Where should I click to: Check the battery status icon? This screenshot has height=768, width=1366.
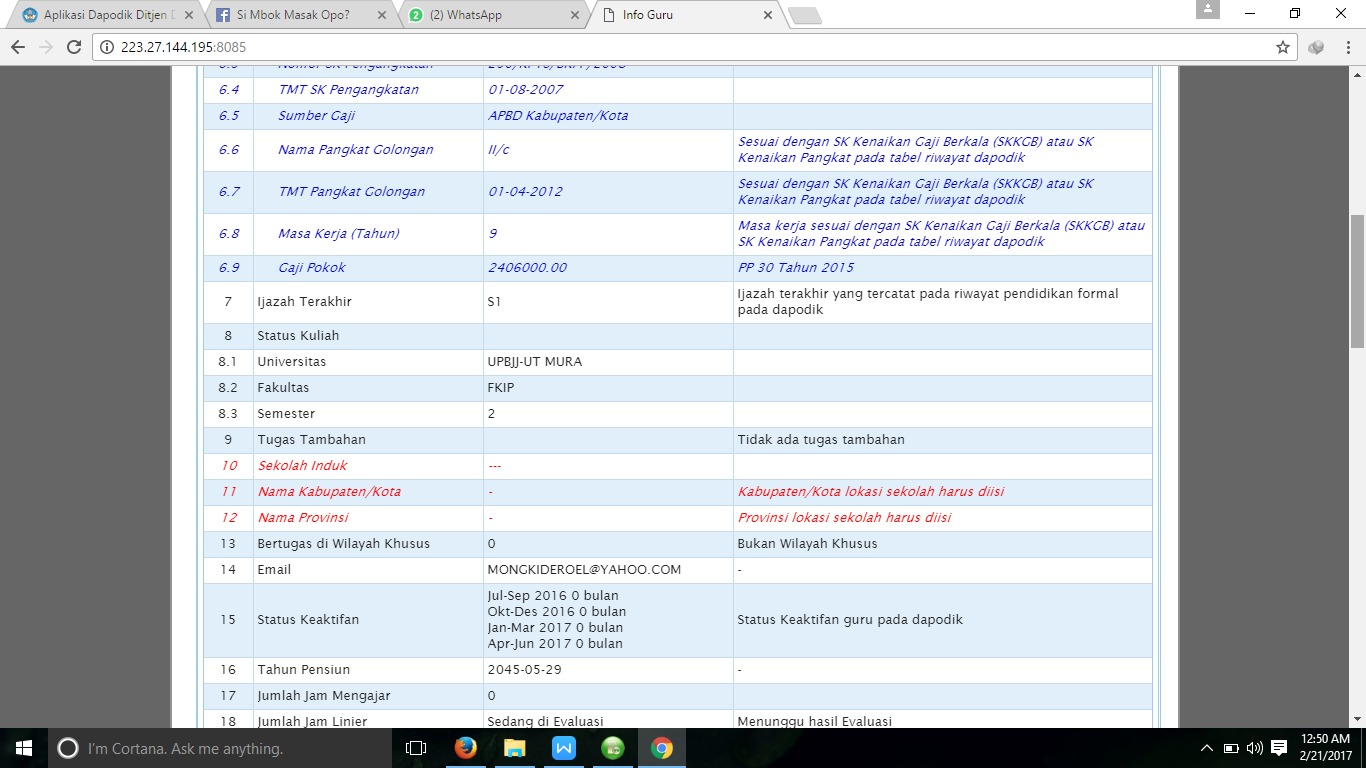point(1230,748)
